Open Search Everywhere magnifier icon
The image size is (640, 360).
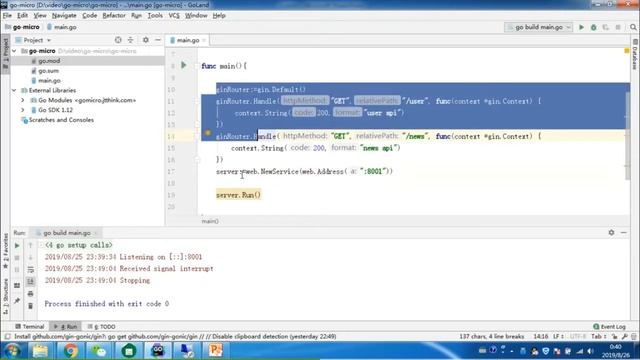pos(633,27)
